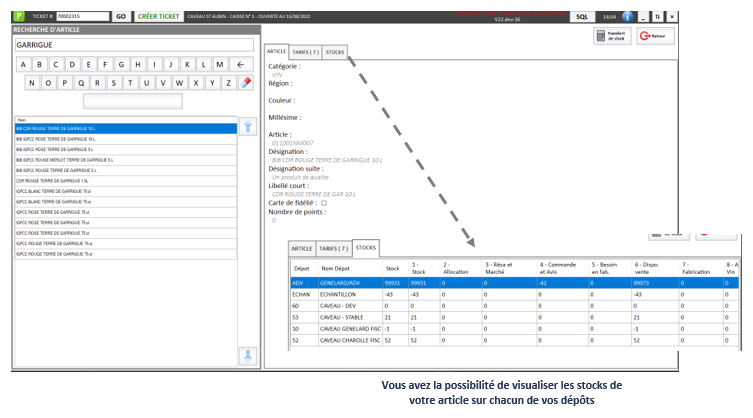Click the GARRIGUE search field
This screenshot has height=418, width=753.
tap(127, 45)
